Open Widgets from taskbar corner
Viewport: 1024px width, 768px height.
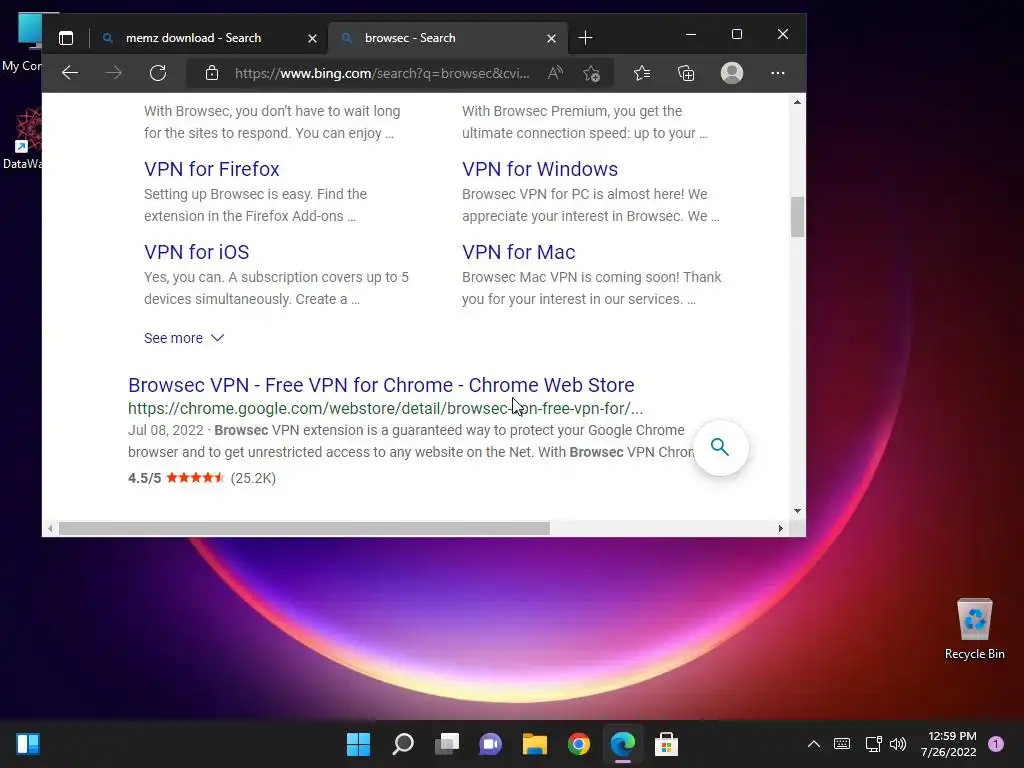pos(28,744)
